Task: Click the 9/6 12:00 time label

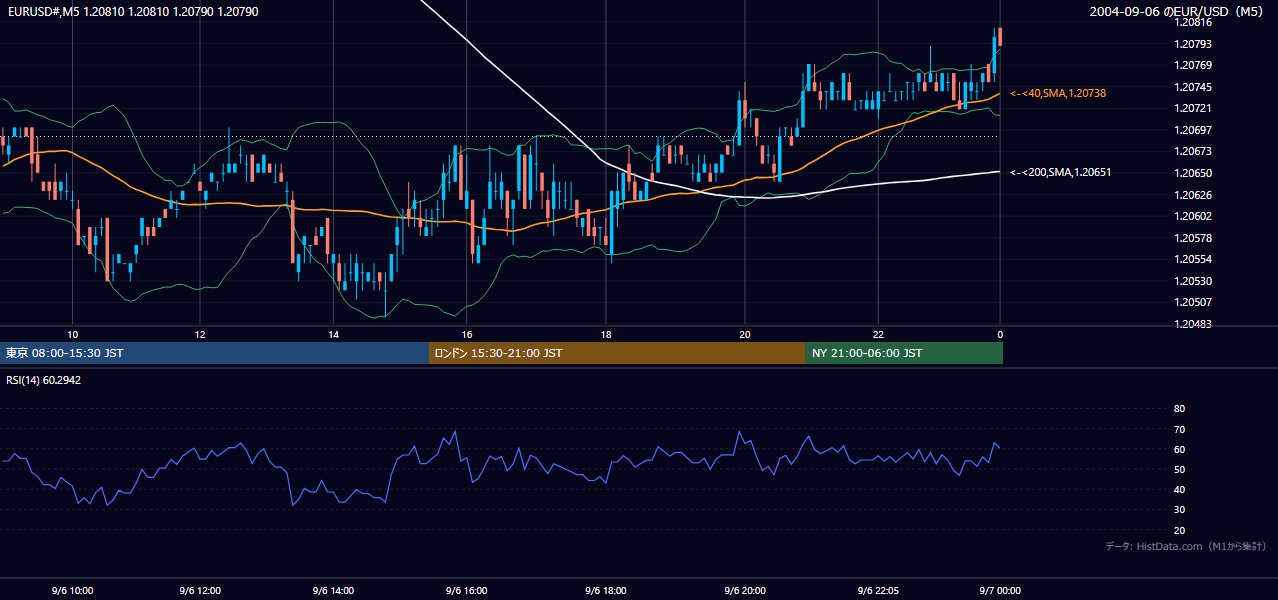Action: coord(200,590)
